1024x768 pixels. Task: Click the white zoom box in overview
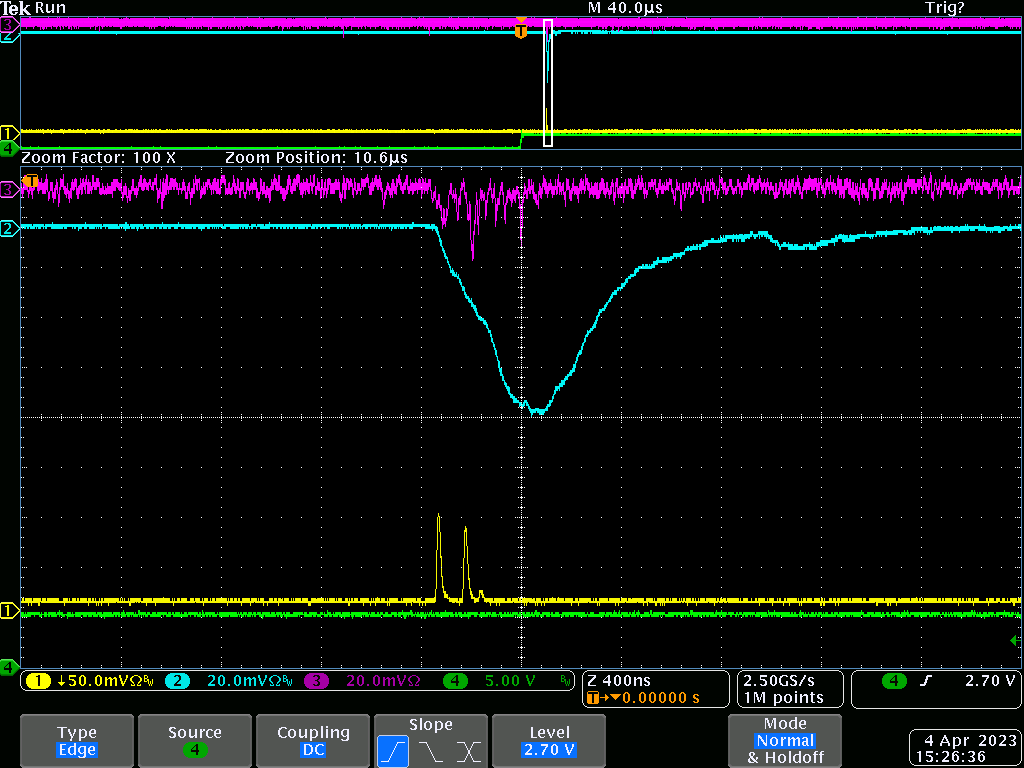548,82
